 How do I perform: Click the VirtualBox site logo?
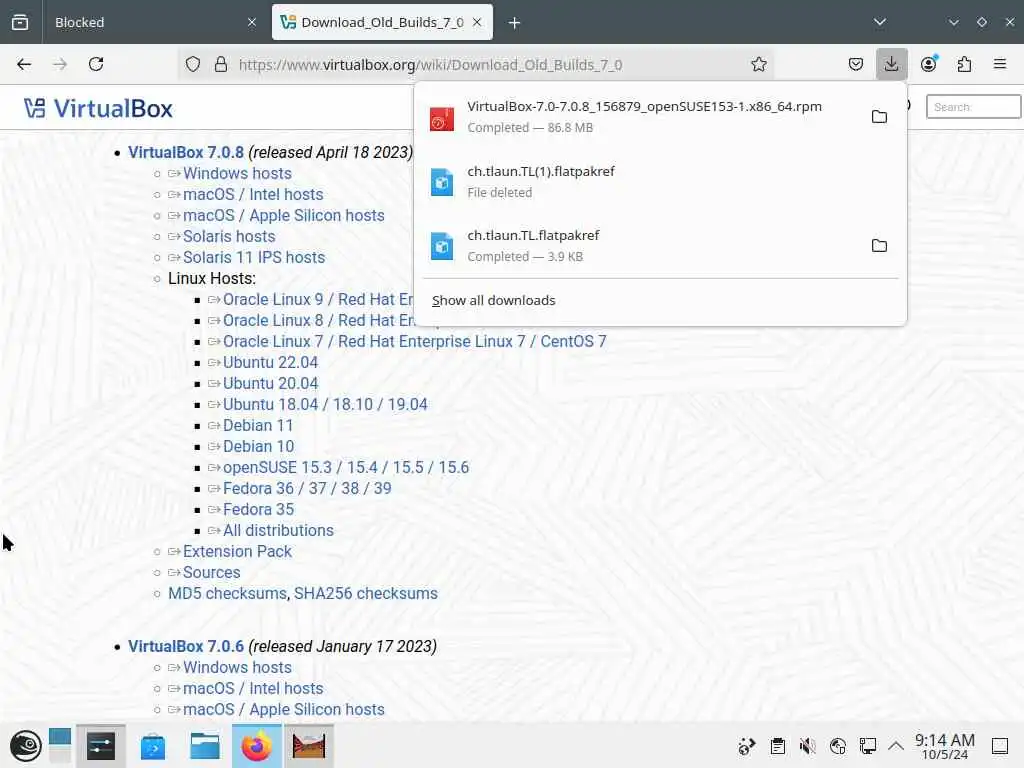pyautogui.click(x=98, y=108)
